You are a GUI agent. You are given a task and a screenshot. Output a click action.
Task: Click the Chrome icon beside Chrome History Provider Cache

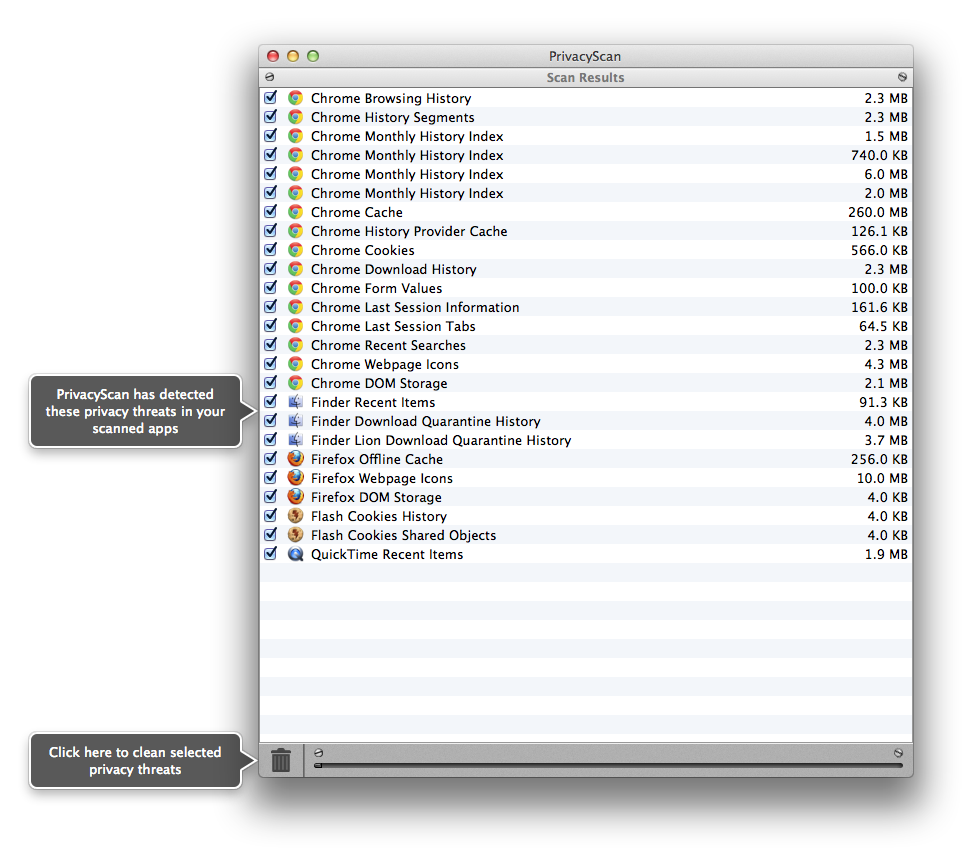click(295, 231)
